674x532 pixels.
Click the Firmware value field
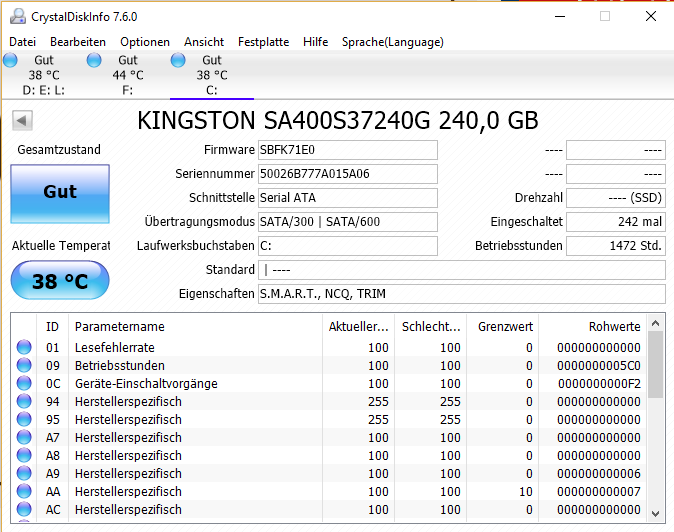pos(347,150)
